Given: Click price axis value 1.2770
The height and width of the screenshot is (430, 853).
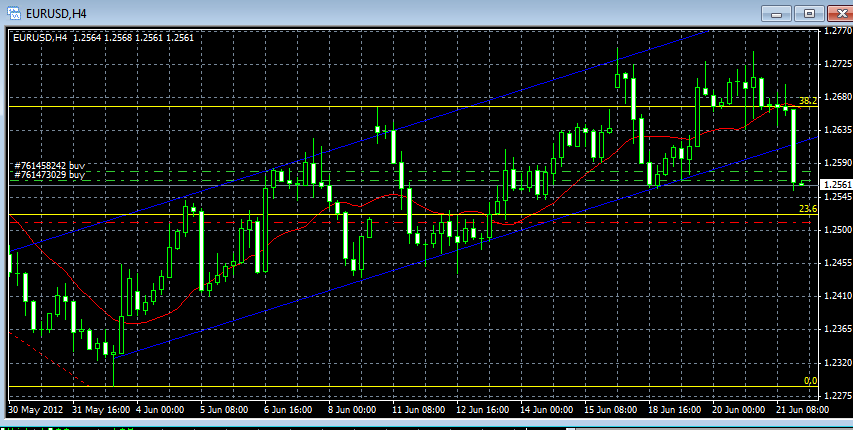Looking at the screenshot, I should tap(836, 31).
